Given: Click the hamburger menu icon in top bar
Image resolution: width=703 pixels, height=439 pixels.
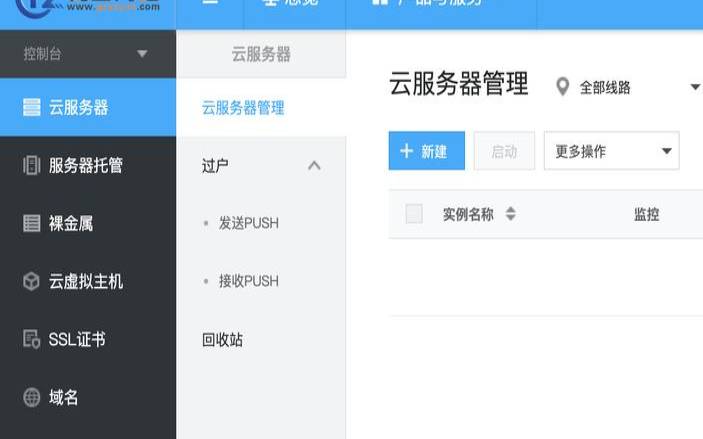Looking at the screenshot, I should point(210,4).
